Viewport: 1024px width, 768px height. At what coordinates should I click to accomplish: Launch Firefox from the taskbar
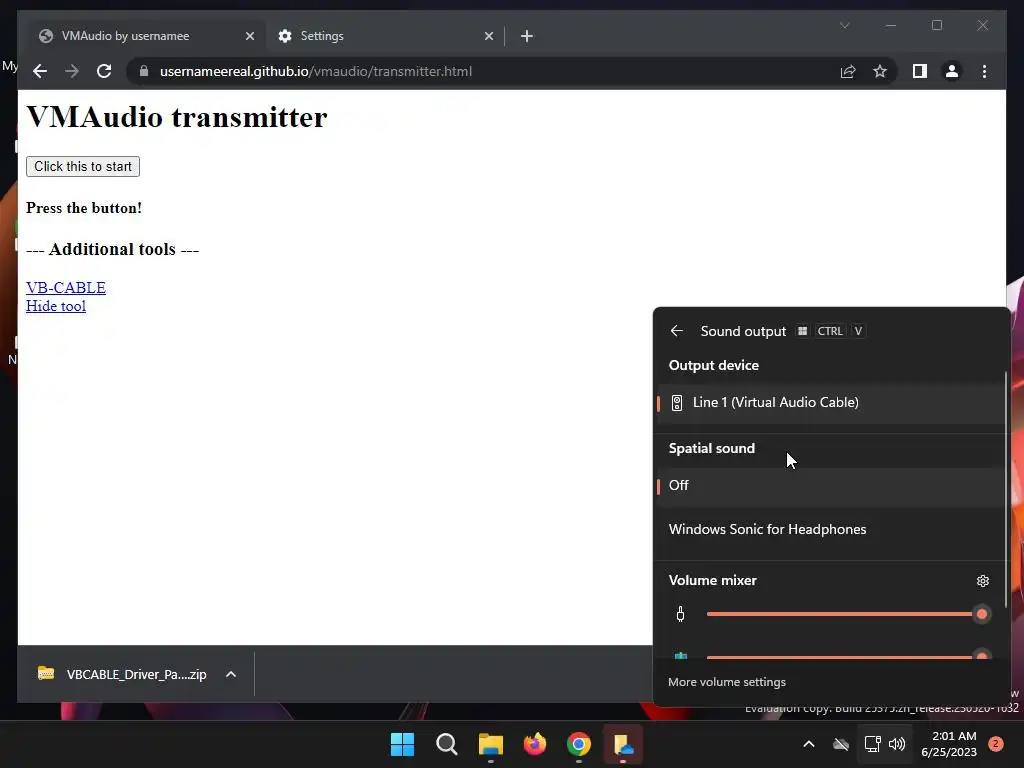point(535,744)
